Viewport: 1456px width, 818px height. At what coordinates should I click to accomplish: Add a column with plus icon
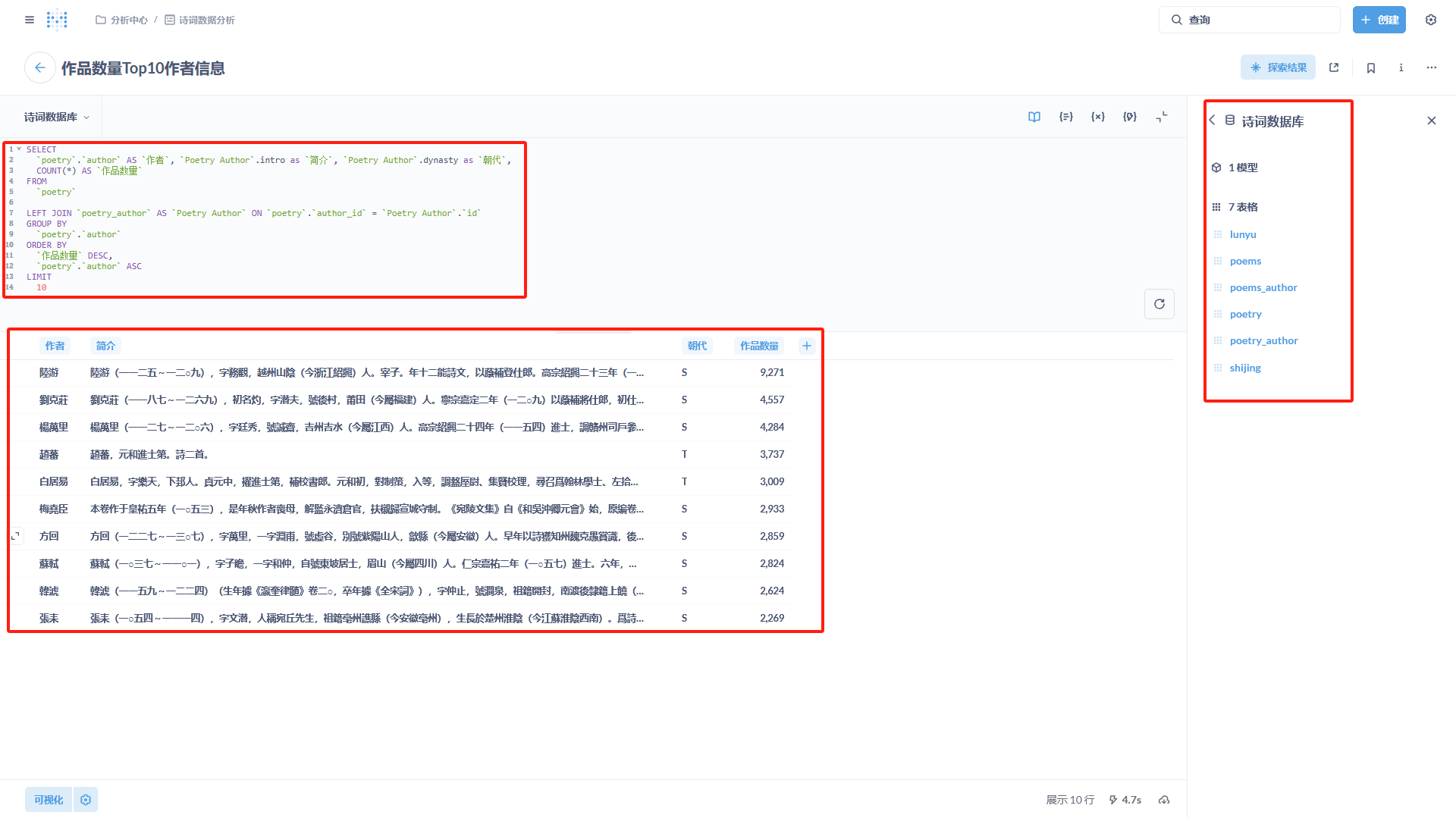(x=807, y=346)
